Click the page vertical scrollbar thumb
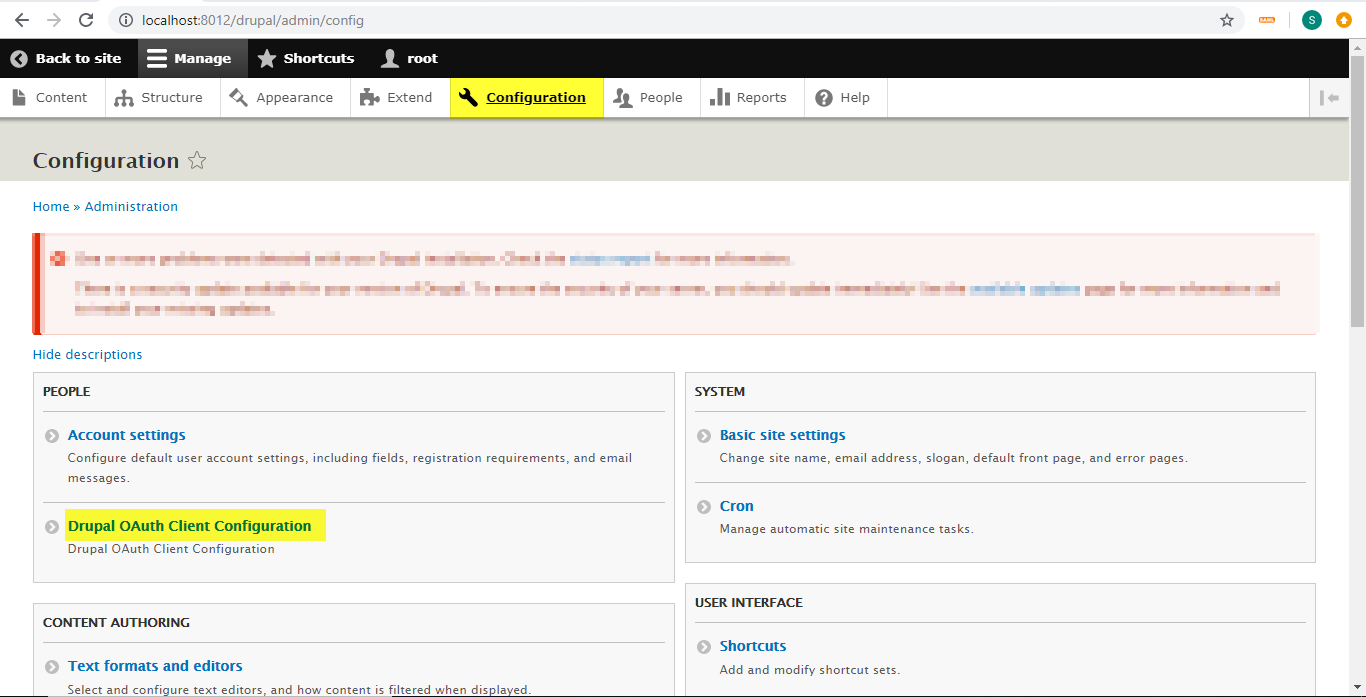The image size is (1366, 697). tap(1357, 190)
